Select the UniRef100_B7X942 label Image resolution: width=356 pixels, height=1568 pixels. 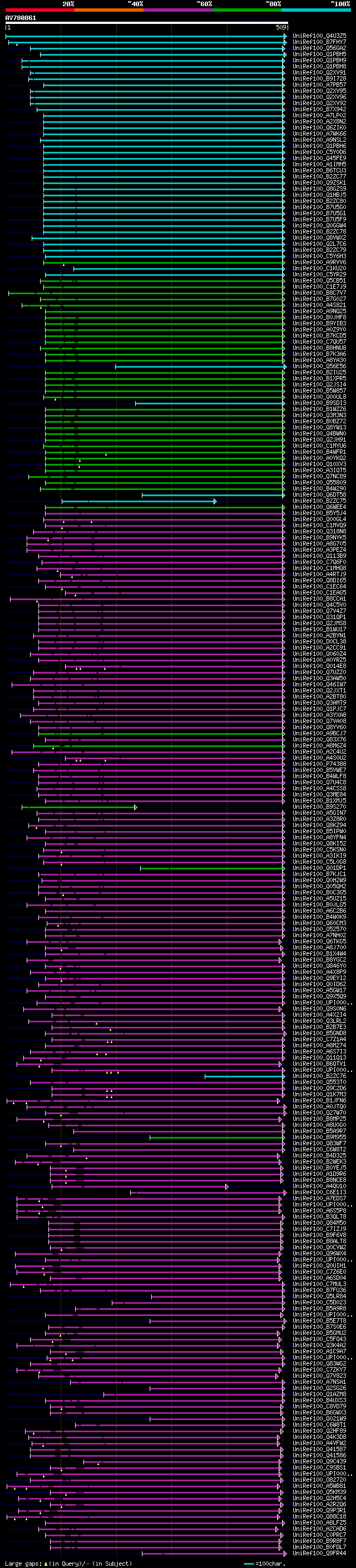pos(319,110)
